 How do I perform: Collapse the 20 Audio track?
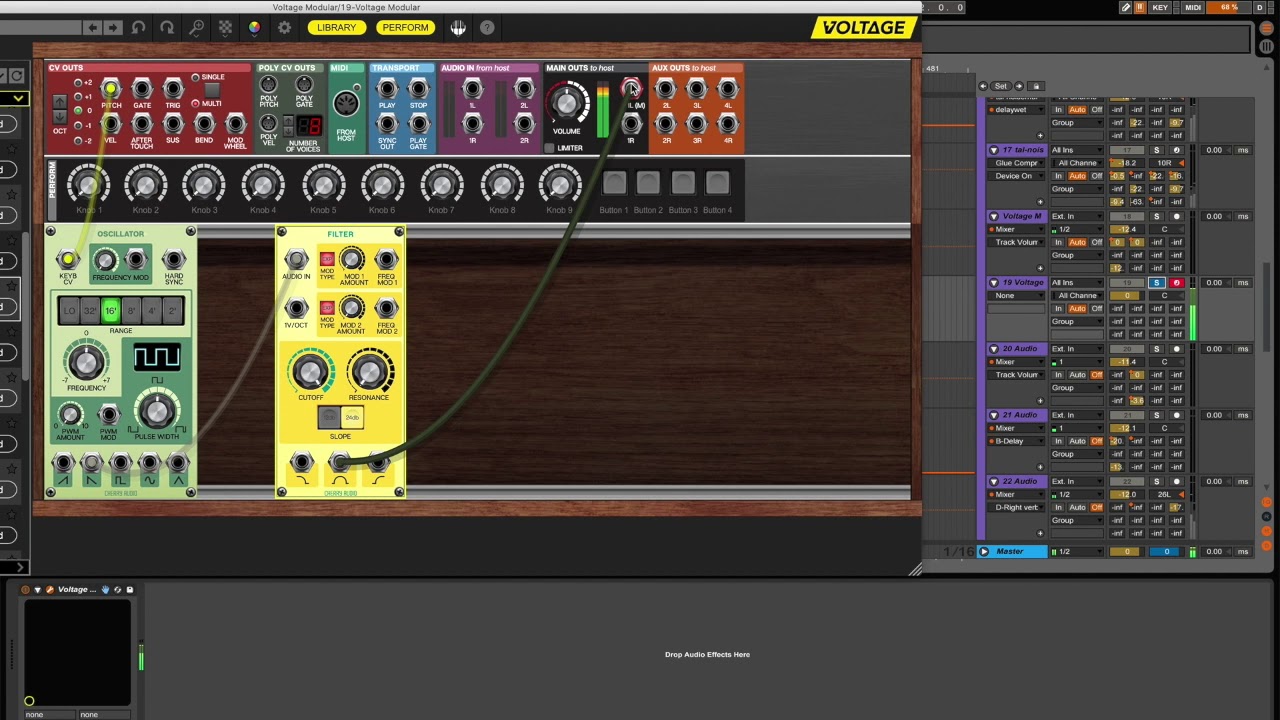coord(994,349)
